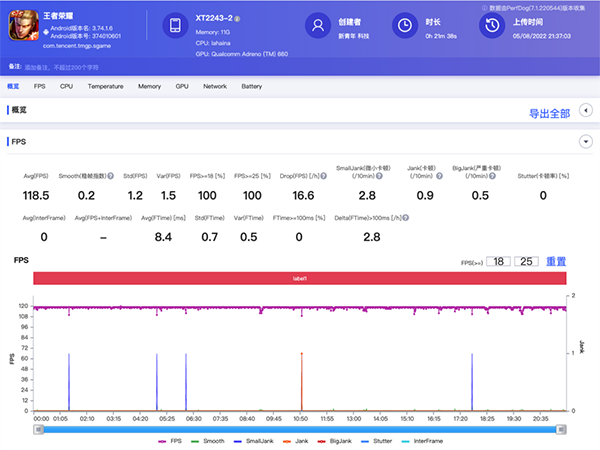This screenshot has width=600, height=450.
Task: Click the 王者荣耀 game app icon
Action: coord(23,25)
